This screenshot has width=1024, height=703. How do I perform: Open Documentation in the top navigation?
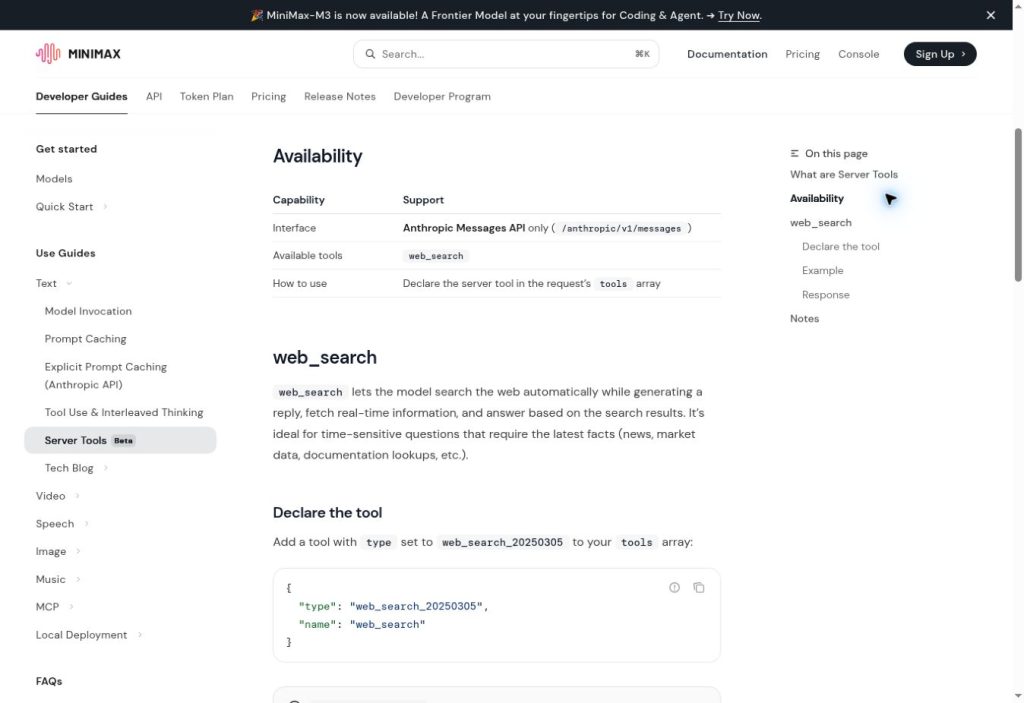pos(727,54)
